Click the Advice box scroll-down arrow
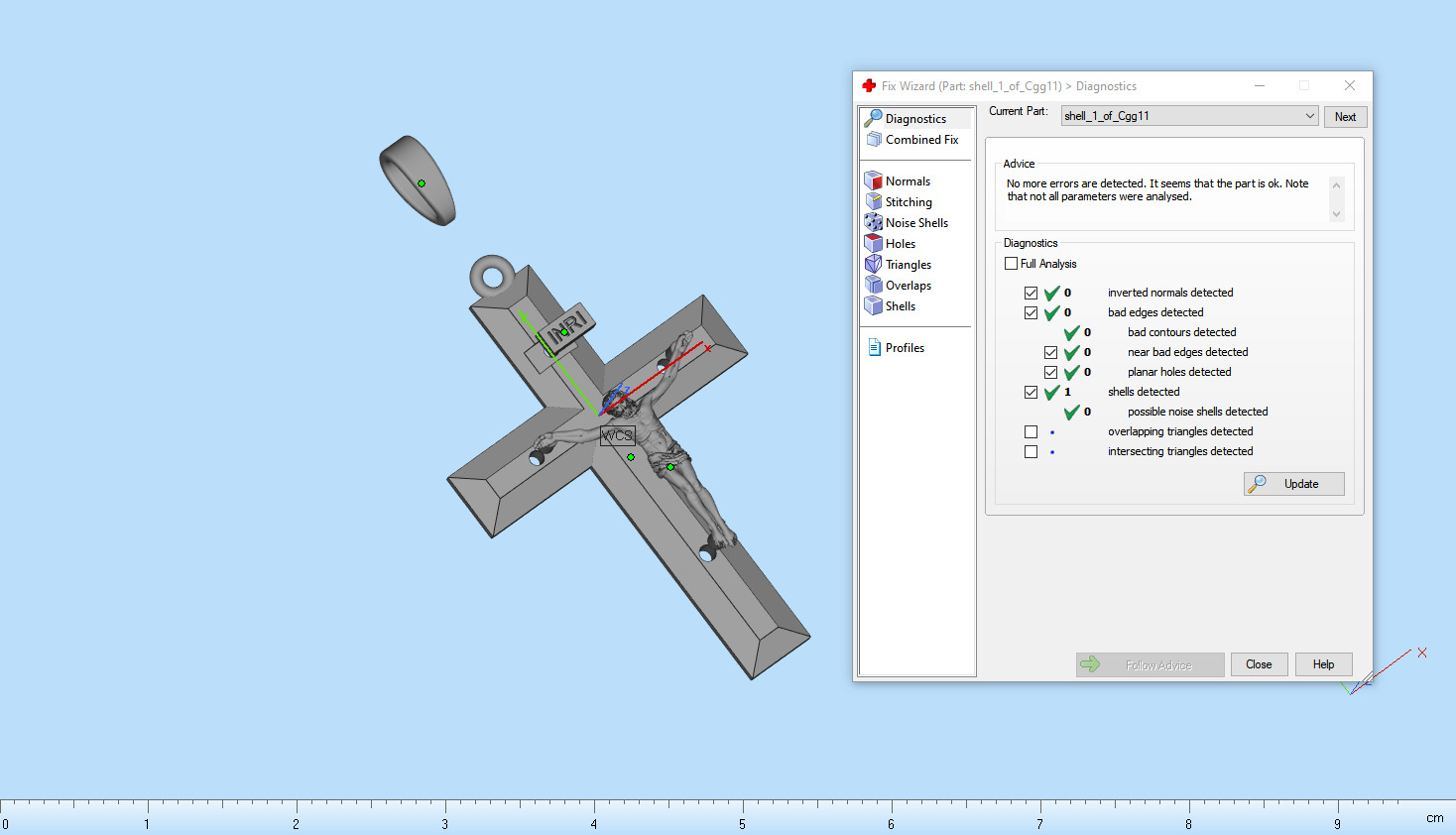This screenshot has width=1456, height=835. coord(1336,214)
